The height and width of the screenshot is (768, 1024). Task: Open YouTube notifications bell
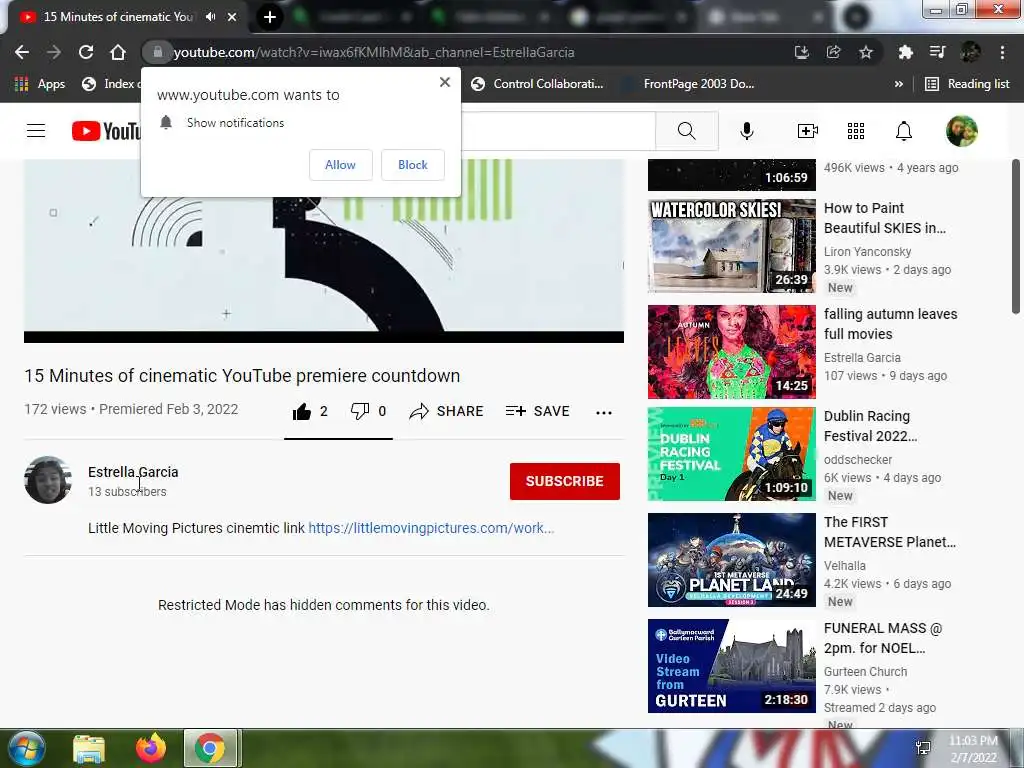(x=903, y=131)
